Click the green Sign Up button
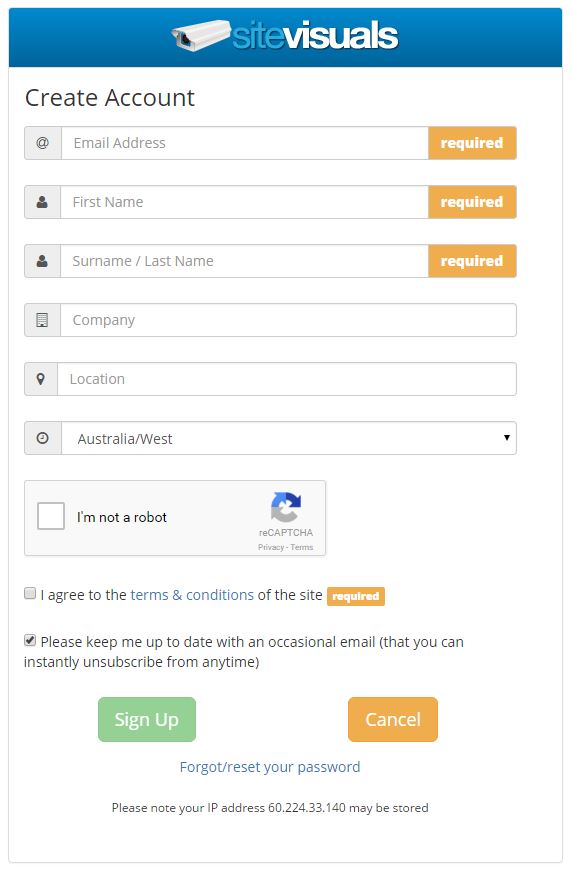The image size is (572, 872). click(x=147, y=720)
